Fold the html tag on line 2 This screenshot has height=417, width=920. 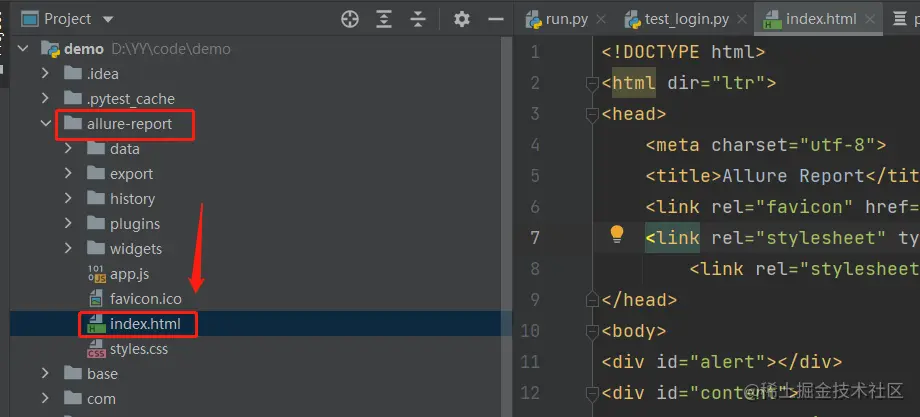coord(592,84)
